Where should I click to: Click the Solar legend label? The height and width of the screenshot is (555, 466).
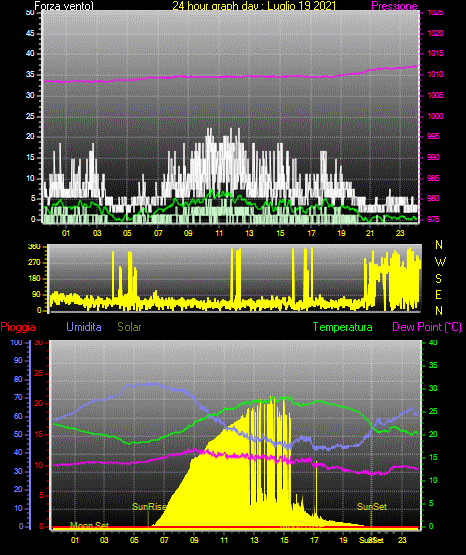(x=130, y=327)
